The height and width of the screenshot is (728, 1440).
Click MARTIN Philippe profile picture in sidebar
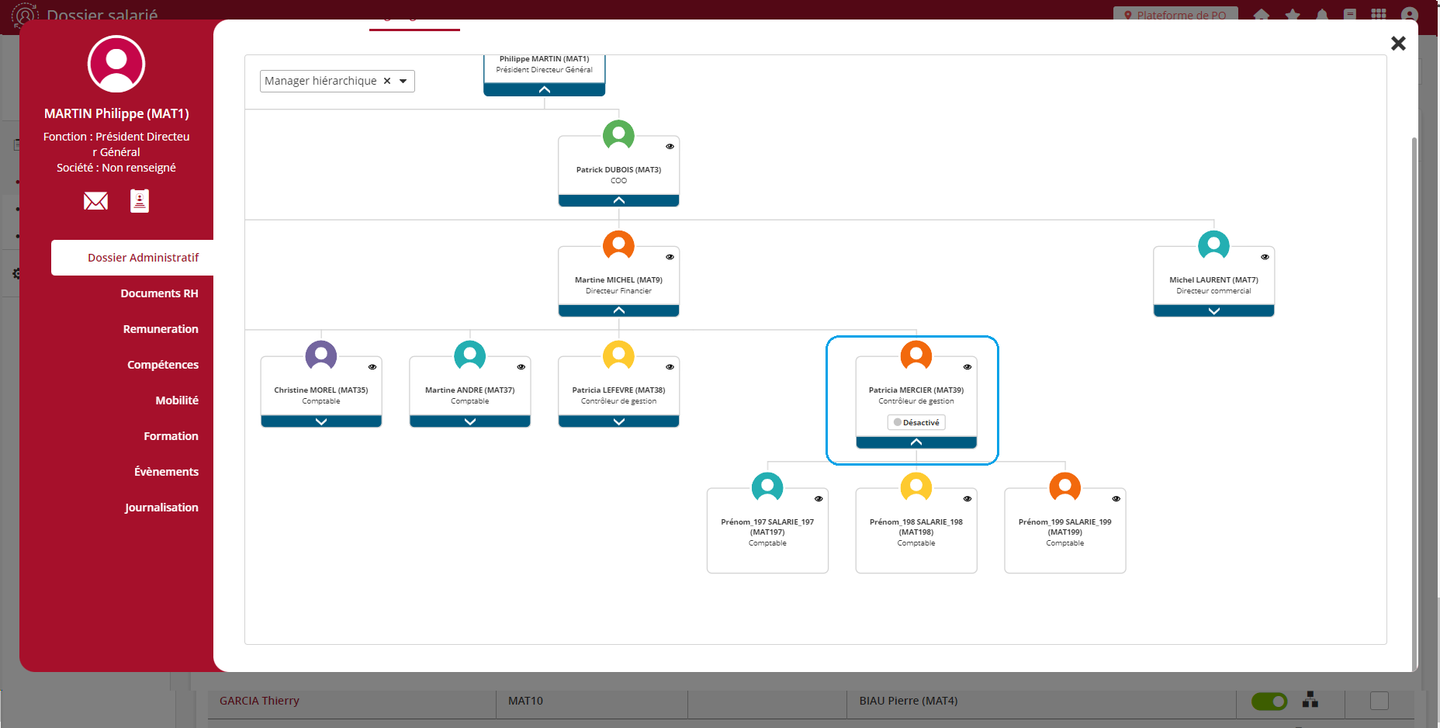click(116, 64)
